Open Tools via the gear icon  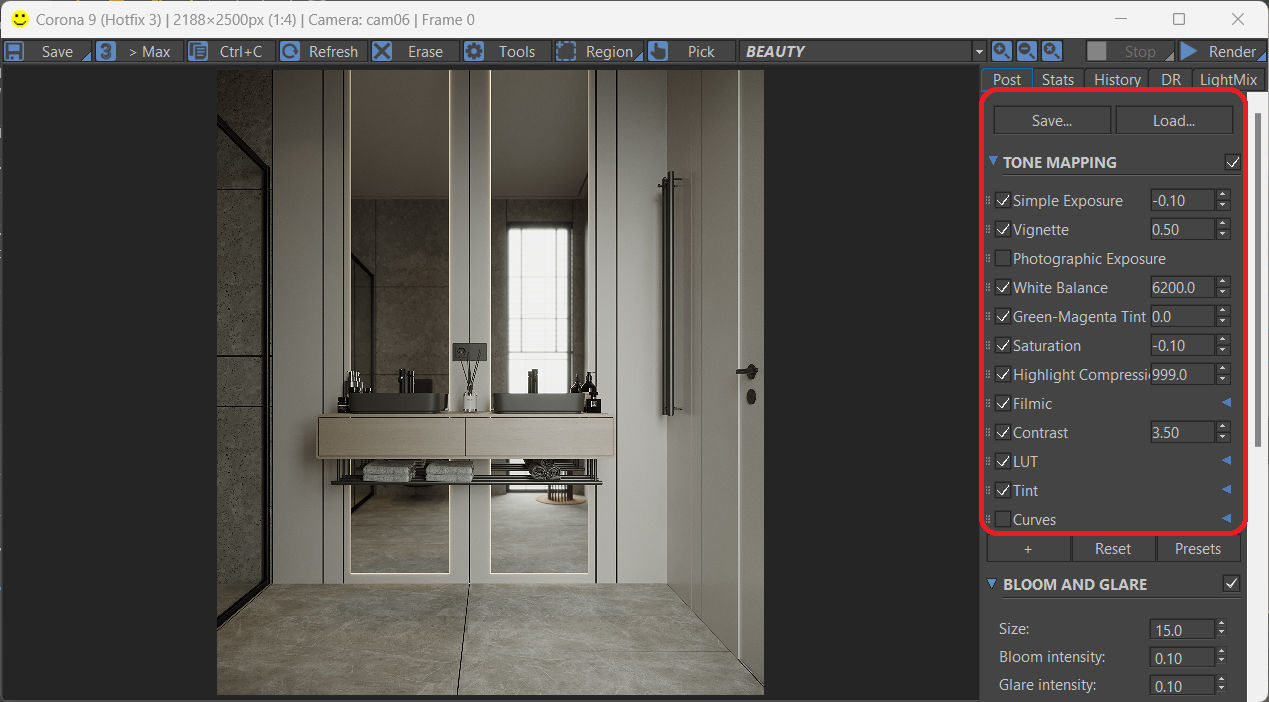coord(474,51)
